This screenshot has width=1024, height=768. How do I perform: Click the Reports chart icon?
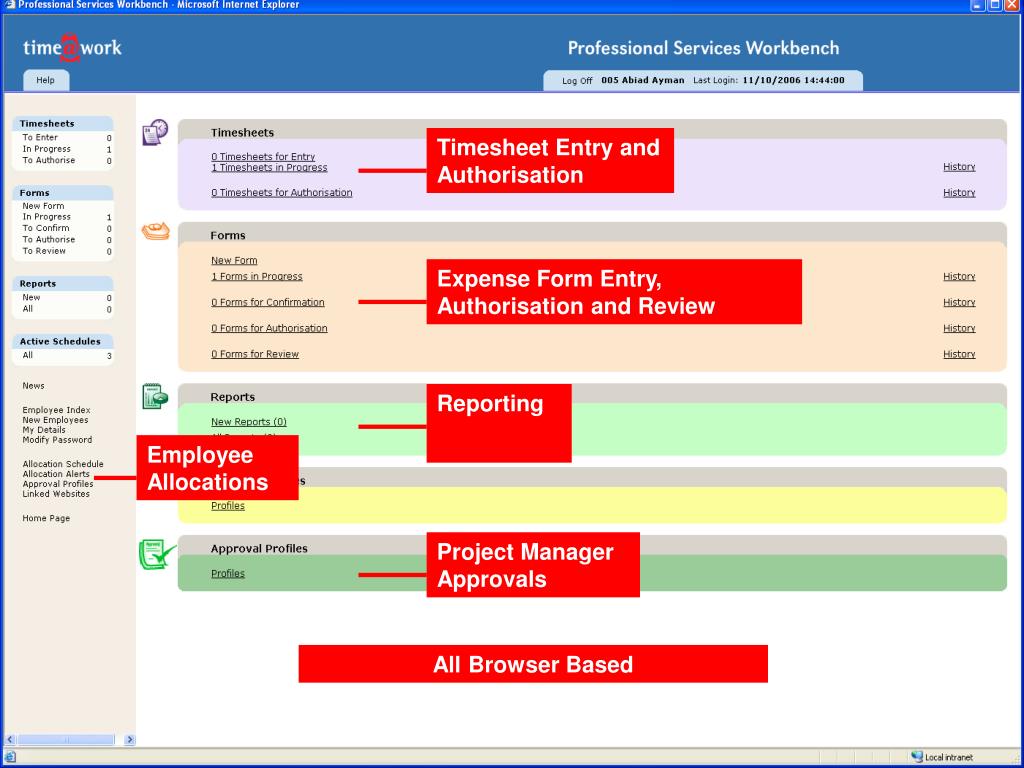point(155,396)
